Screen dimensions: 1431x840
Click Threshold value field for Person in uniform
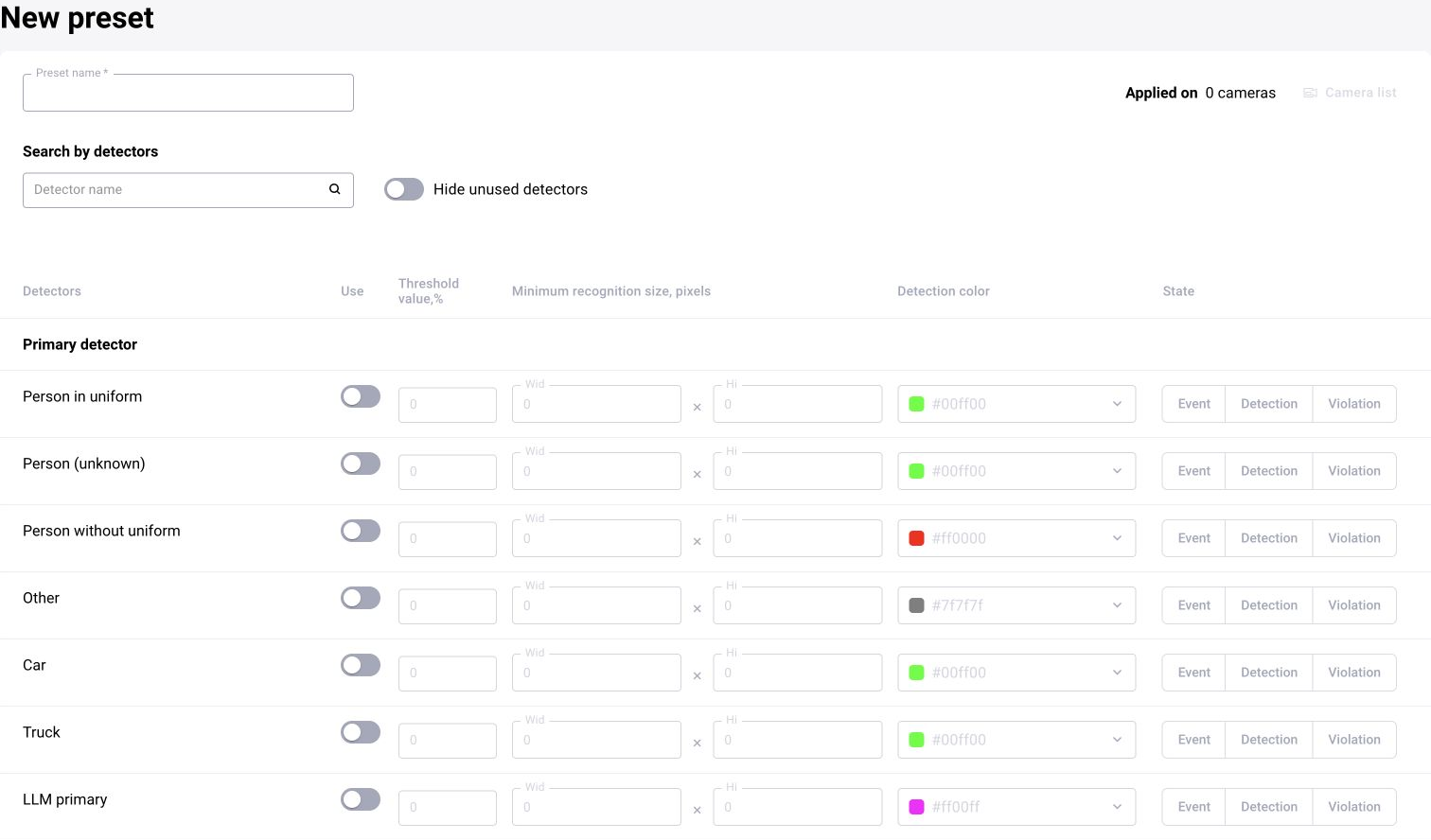448,405
